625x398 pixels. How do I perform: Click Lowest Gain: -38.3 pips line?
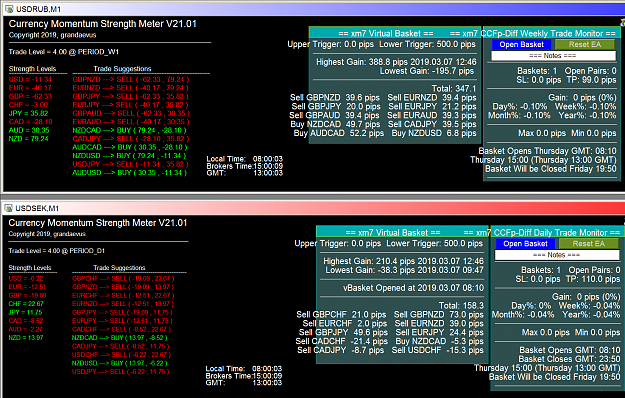404,270
